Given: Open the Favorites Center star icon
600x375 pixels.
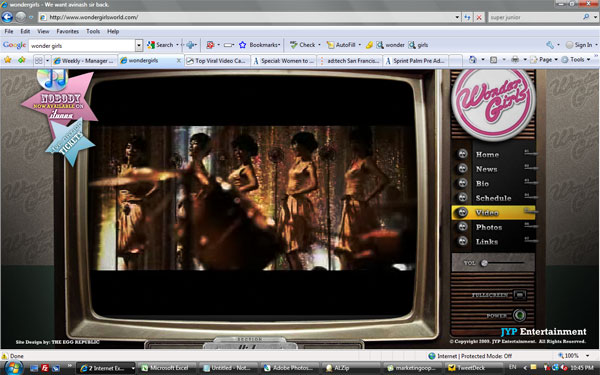Looking at the screenshot, I should 8,60.
